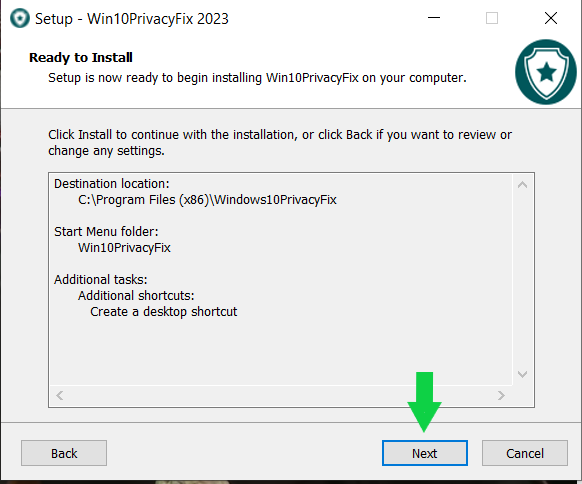
Task: Click the scroll up arrow in the summary box
Action: (523, 184)
